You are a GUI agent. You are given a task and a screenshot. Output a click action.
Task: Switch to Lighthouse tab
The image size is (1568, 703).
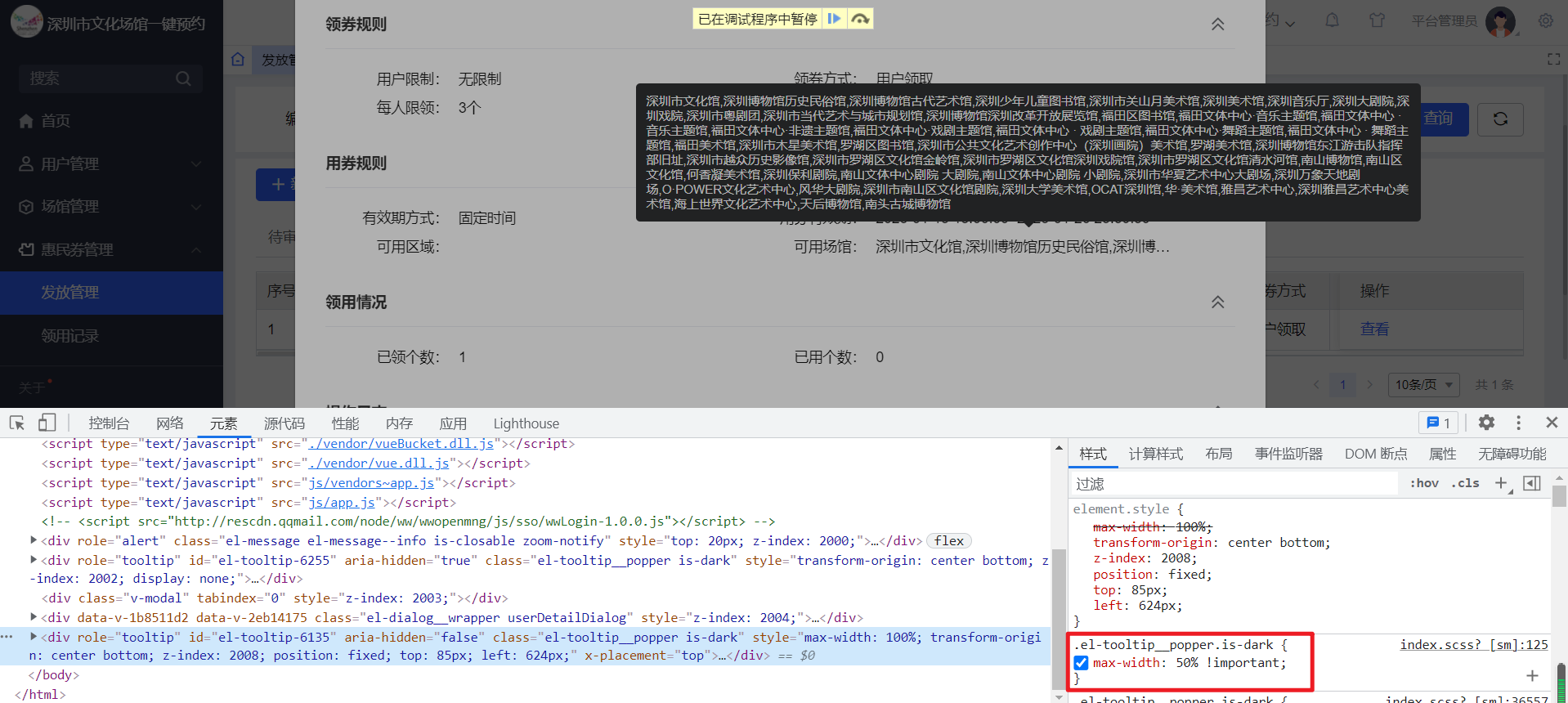pos(526,423)
